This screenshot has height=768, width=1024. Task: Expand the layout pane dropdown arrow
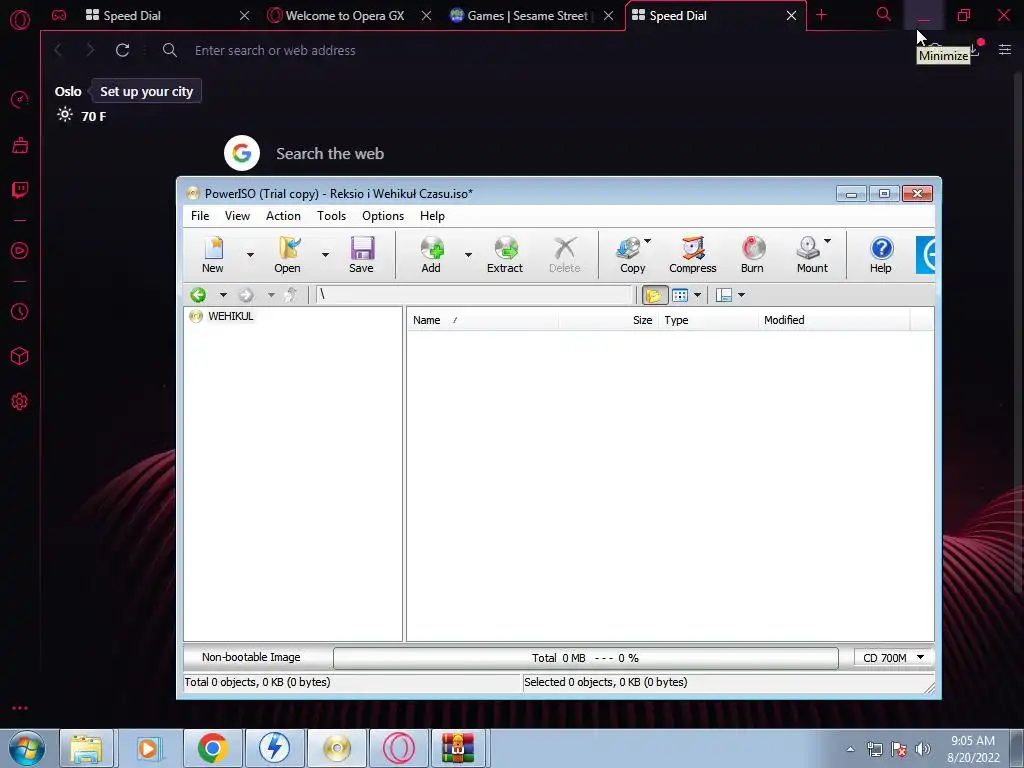tap(741, 295)
